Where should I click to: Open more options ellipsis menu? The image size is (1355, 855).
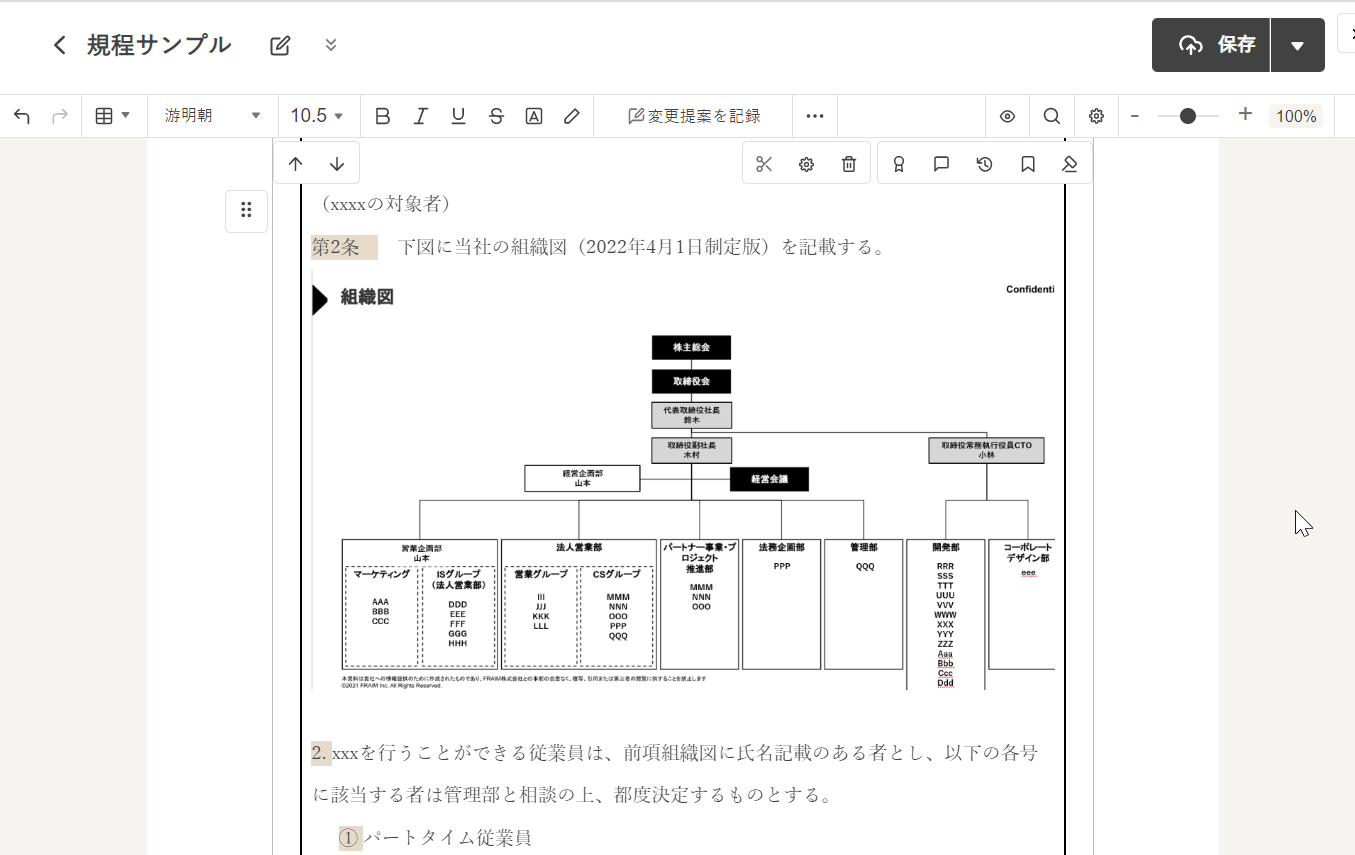[x=815, y=116]
